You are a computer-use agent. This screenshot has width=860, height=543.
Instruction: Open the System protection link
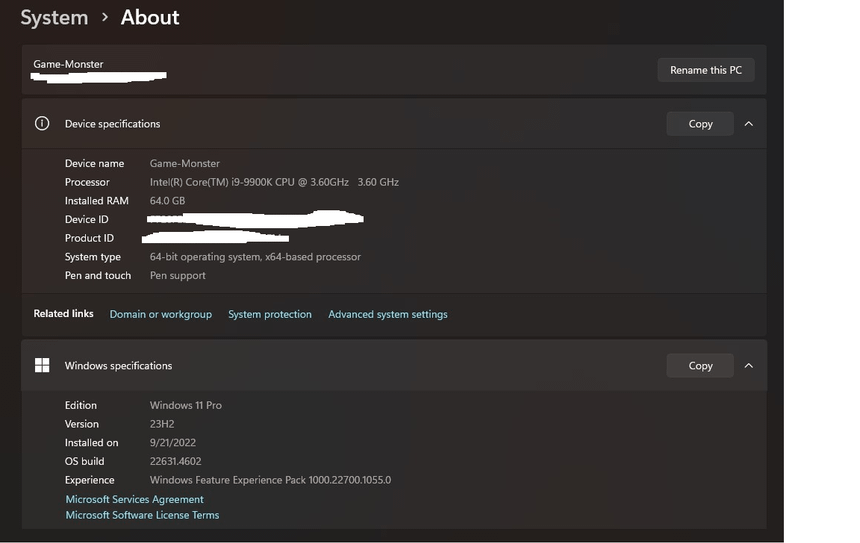click(x=270, y=314)
